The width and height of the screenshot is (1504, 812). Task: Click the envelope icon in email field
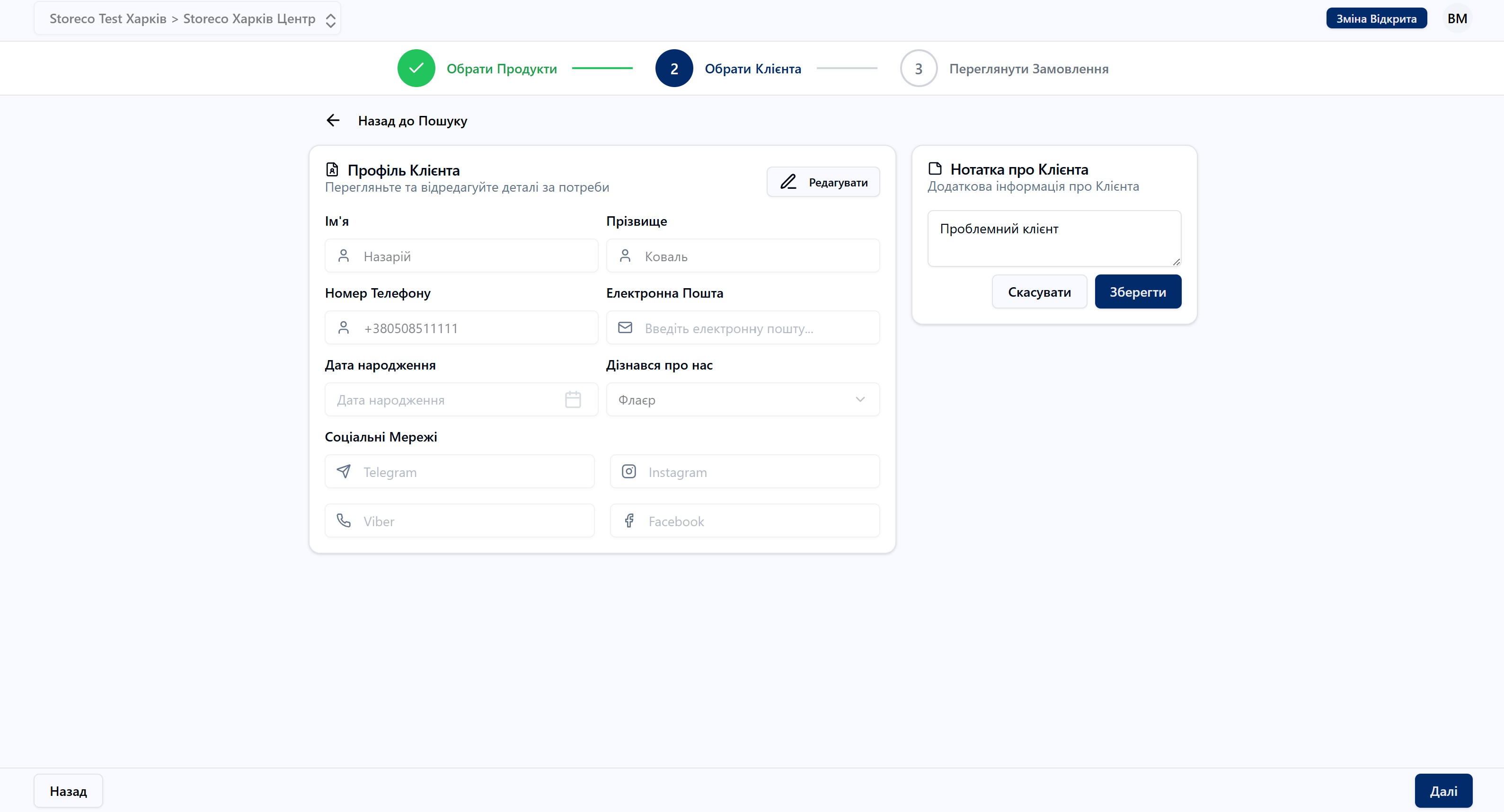pyautogui.click(x=625, y=328)
